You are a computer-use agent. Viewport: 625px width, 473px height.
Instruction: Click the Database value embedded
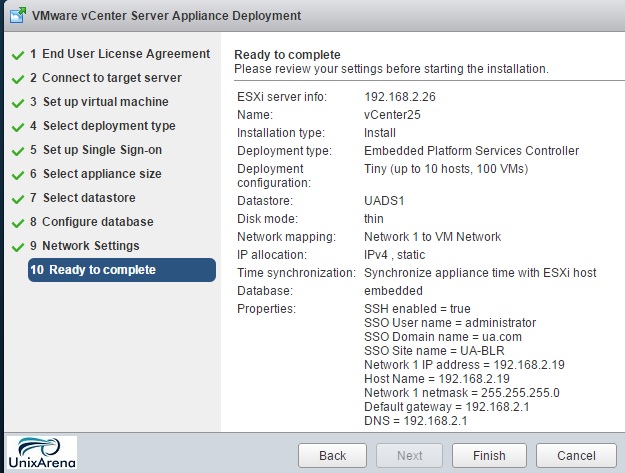pos(393,290)
